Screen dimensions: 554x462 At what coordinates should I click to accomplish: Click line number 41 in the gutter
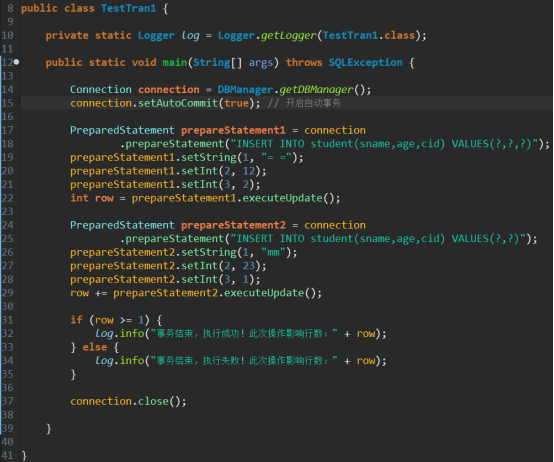coord(7,456)
